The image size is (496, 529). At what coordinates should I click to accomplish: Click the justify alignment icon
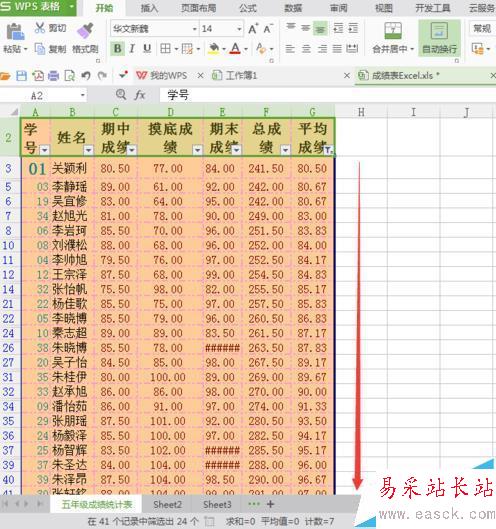(x=337, y=49)
